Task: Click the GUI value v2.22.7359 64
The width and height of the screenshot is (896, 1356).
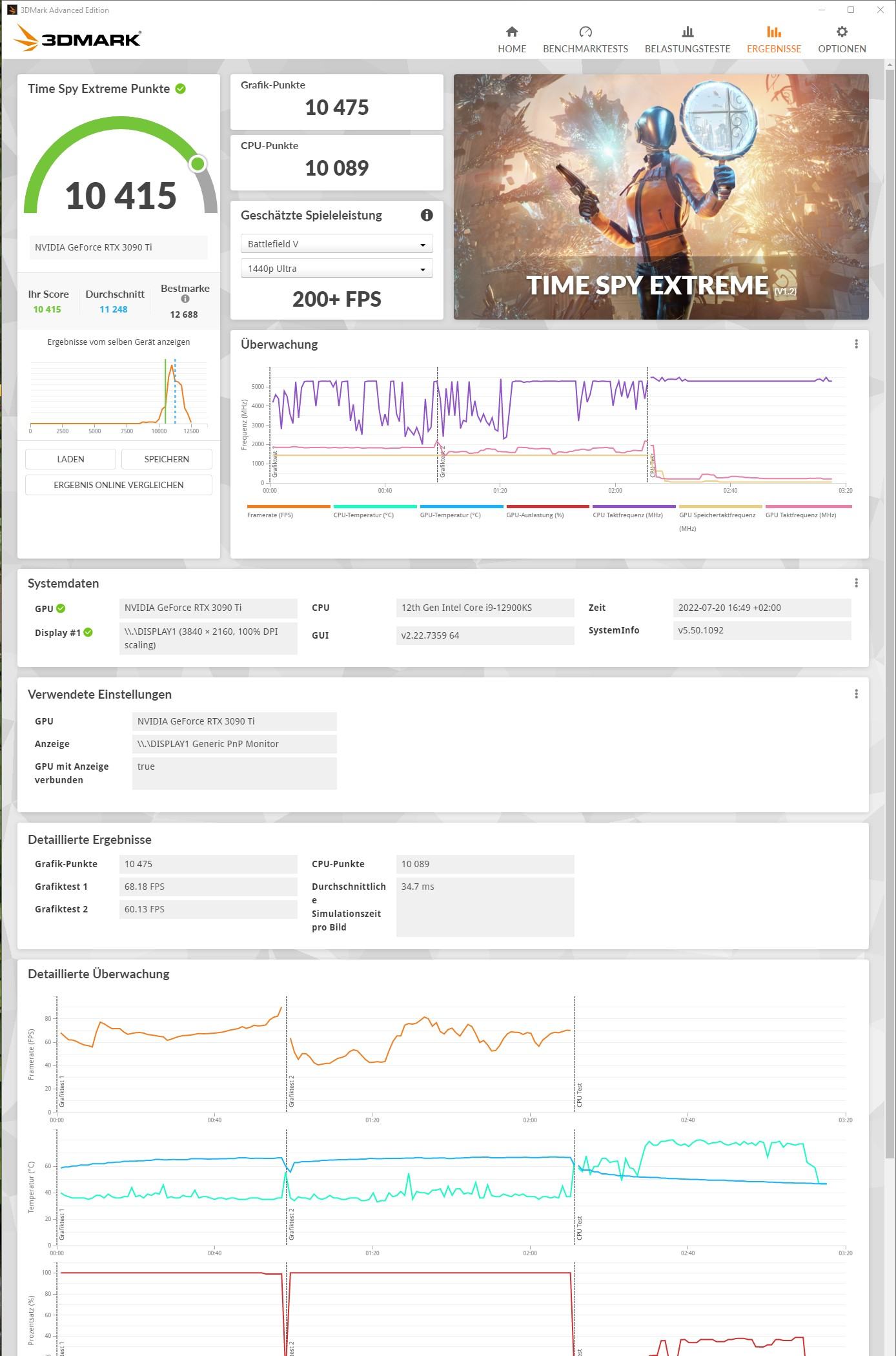Action: pyautogui.click(x=485, y=635)
